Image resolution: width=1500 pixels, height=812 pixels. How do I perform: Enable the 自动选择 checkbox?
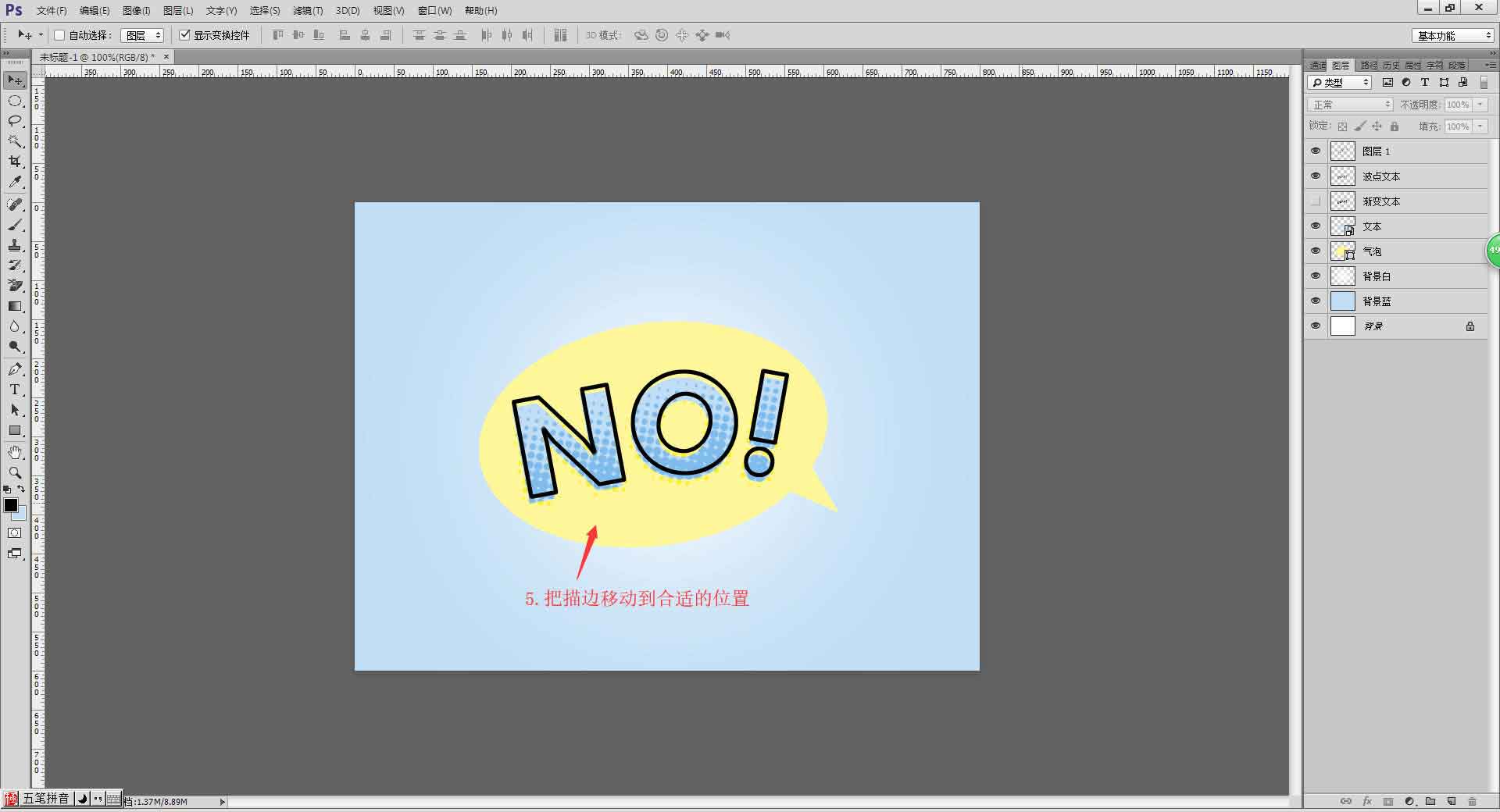[59, 35]
